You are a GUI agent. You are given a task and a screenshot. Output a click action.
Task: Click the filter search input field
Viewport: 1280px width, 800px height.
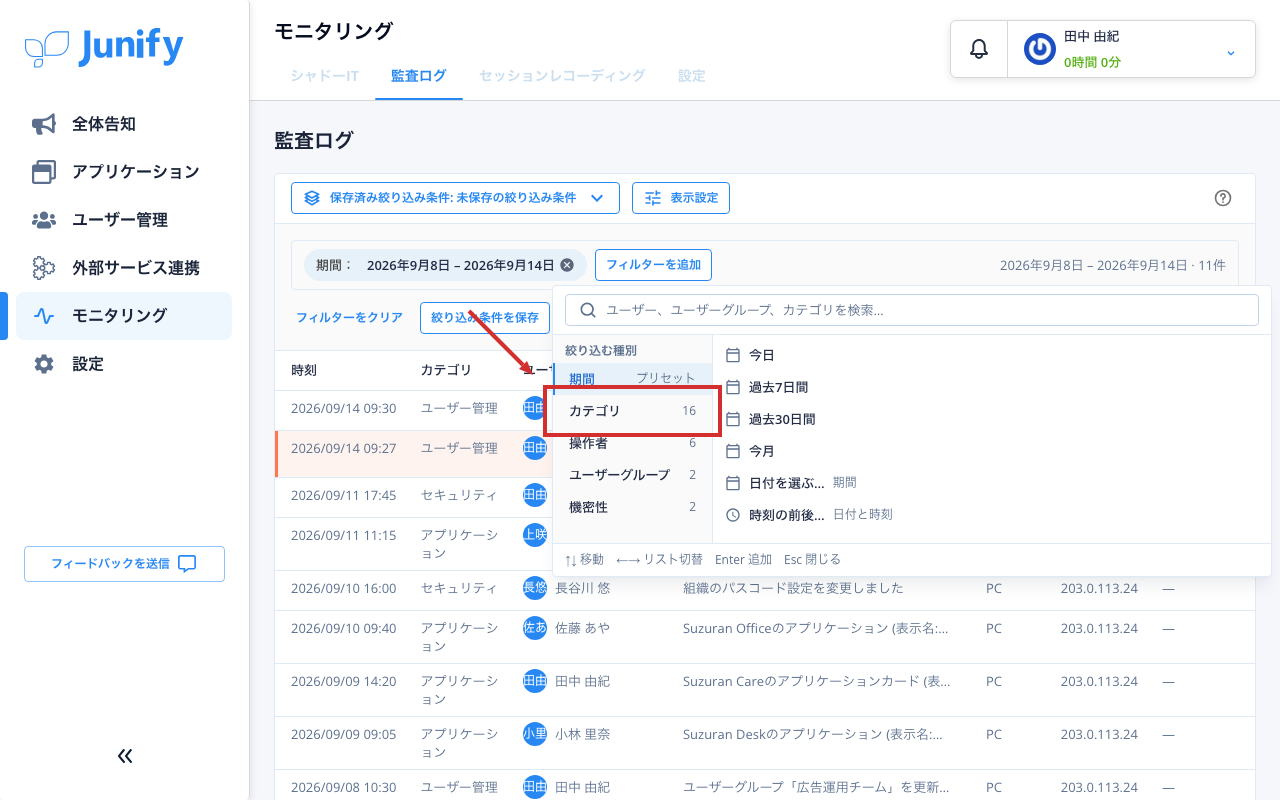pos(912,310)
